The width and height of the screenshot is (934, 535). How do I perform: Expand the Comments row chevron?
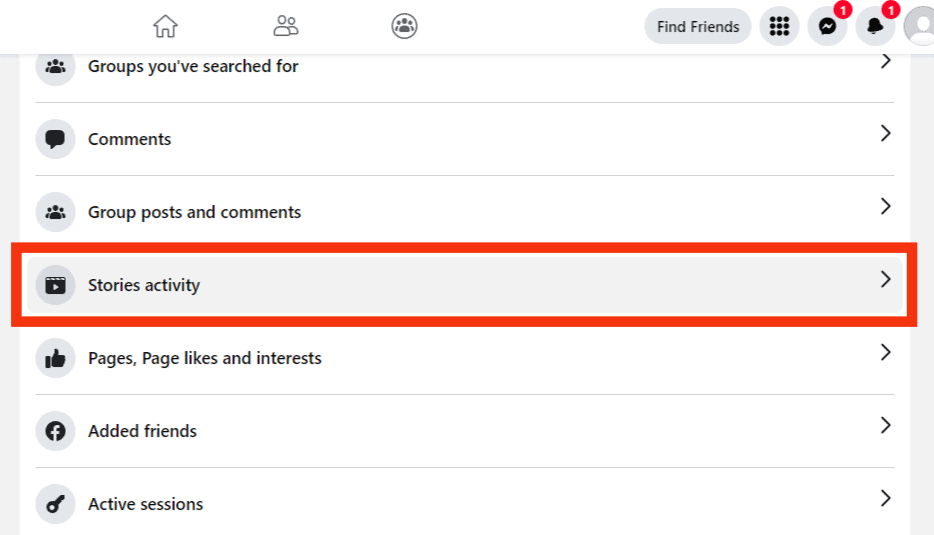pyautogui.click(x=886, y=133)
